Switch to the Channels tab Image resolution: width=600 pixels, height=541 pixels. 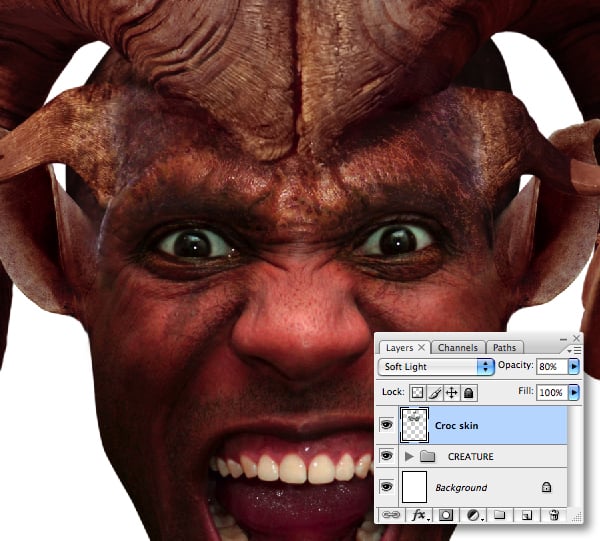(x=458, y=348)
